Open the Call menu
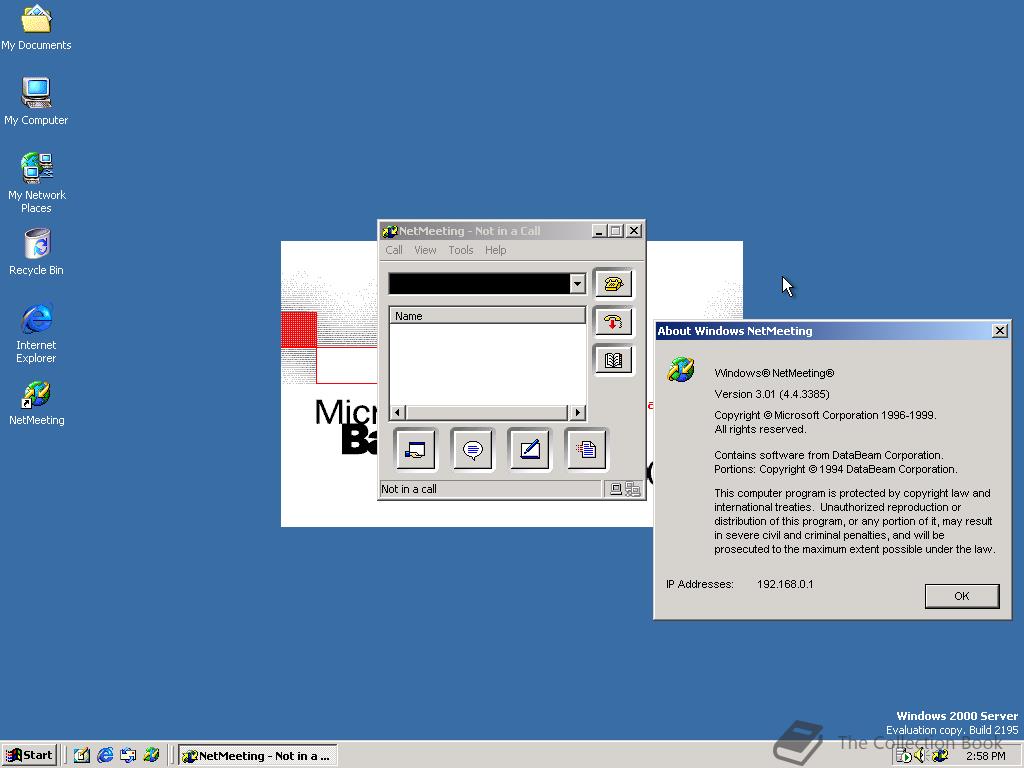1024x768 pixels. tap(394, 250)
